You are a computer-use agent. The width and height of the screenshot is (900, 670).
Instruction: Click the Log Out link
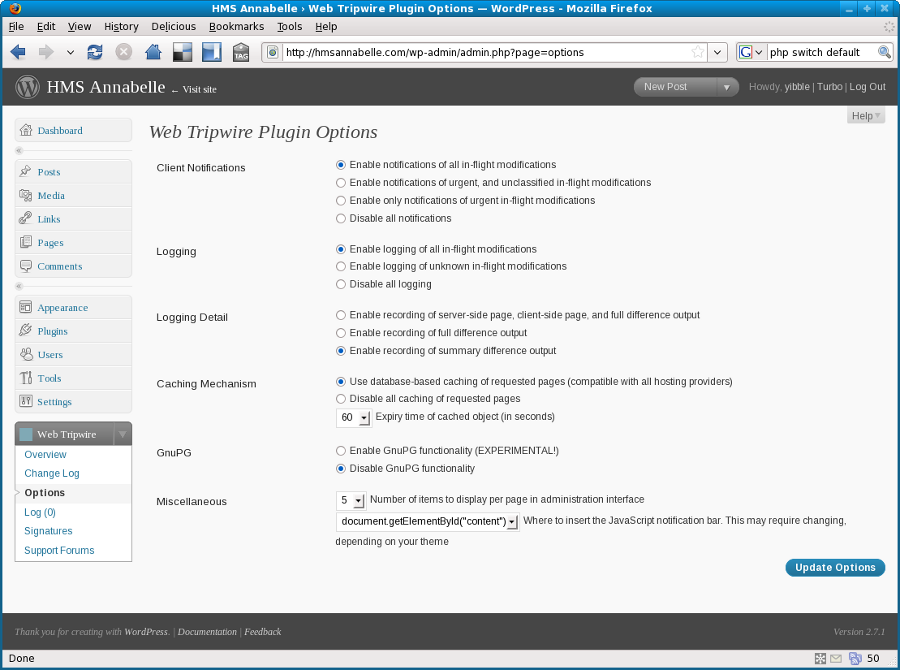(867, 87)
